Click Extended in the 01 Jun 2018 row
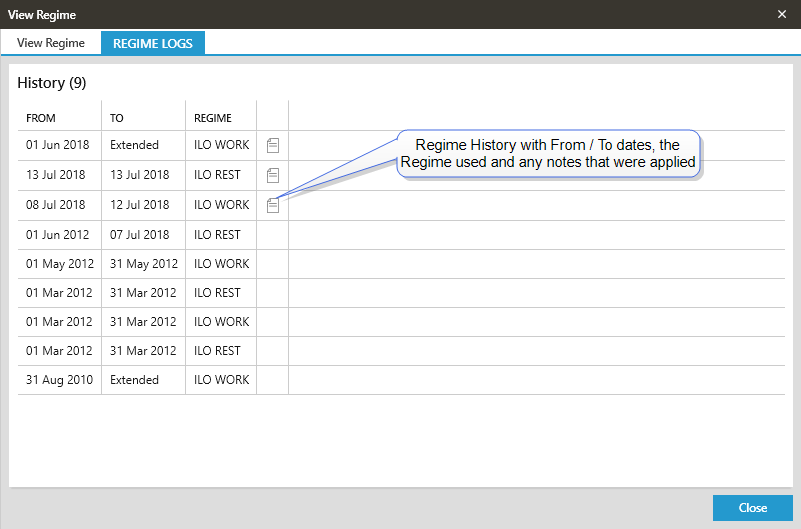The height and width of the screenshot is (529, 801). pyautogui.click(x=134, y=146)
